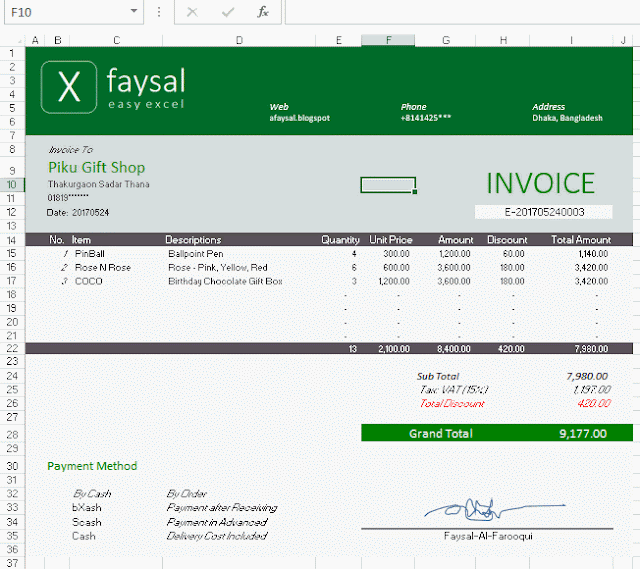640x569 pixels.
Task: Click the faysal easy excel X logo
Action: click(69, 87)
